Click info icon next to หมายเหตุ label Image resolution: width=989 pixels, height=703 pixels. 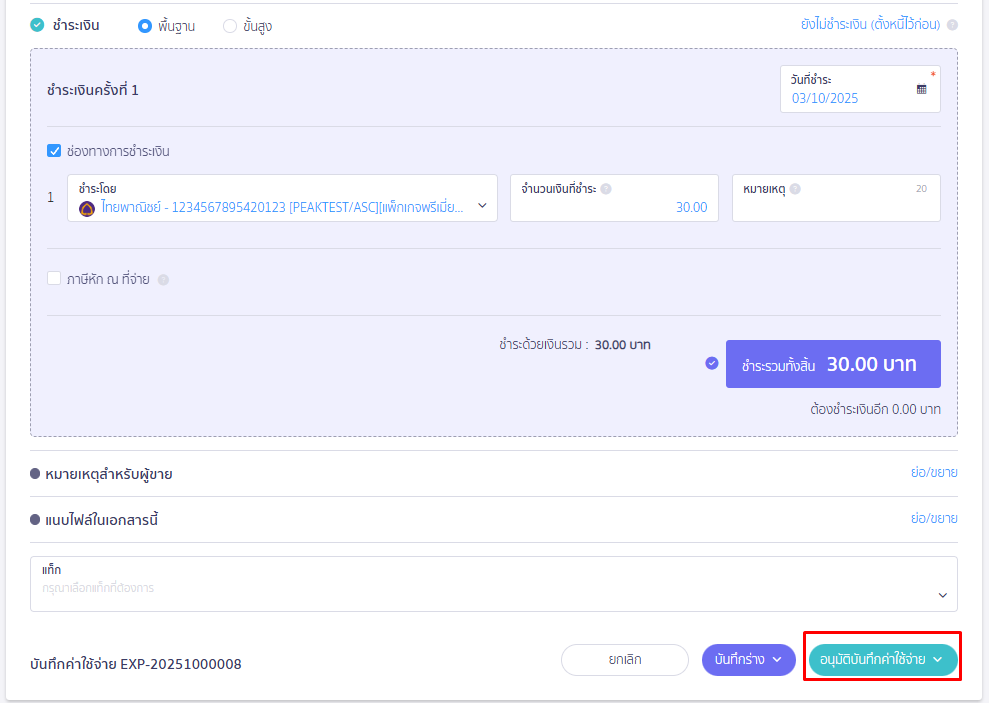795,189
